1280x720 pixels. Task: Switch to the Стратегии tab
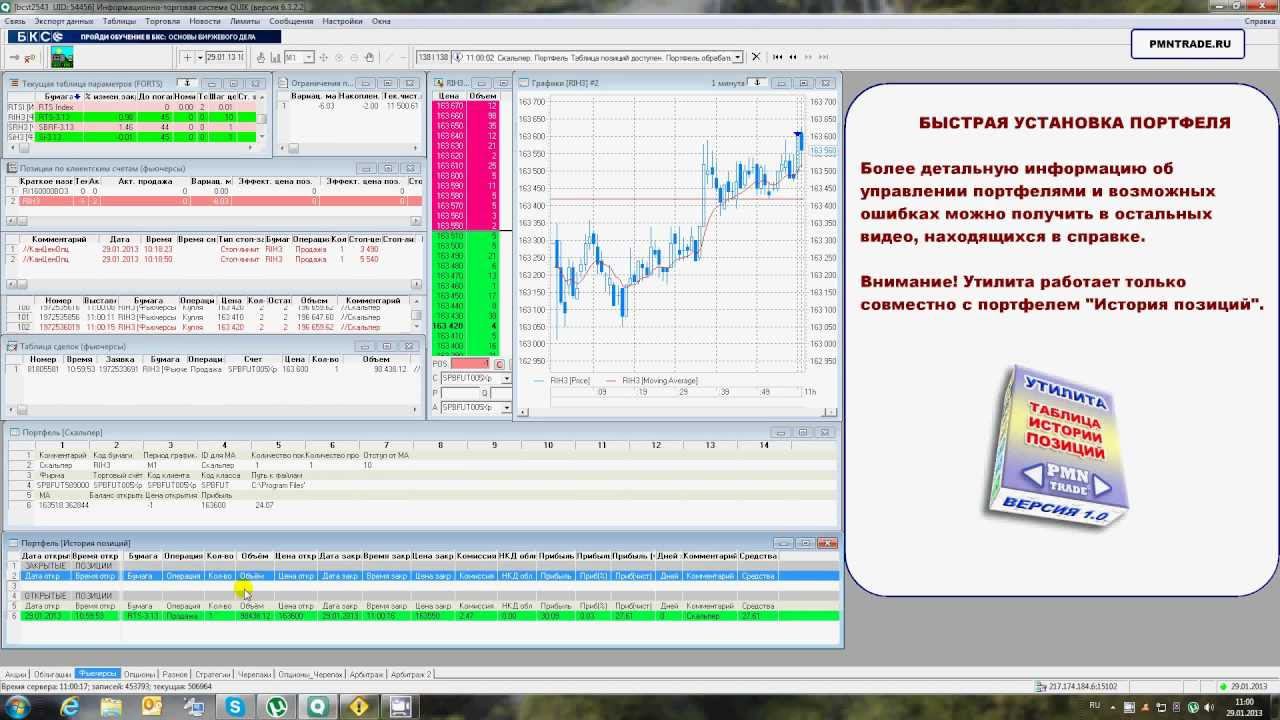coord(213,675)
